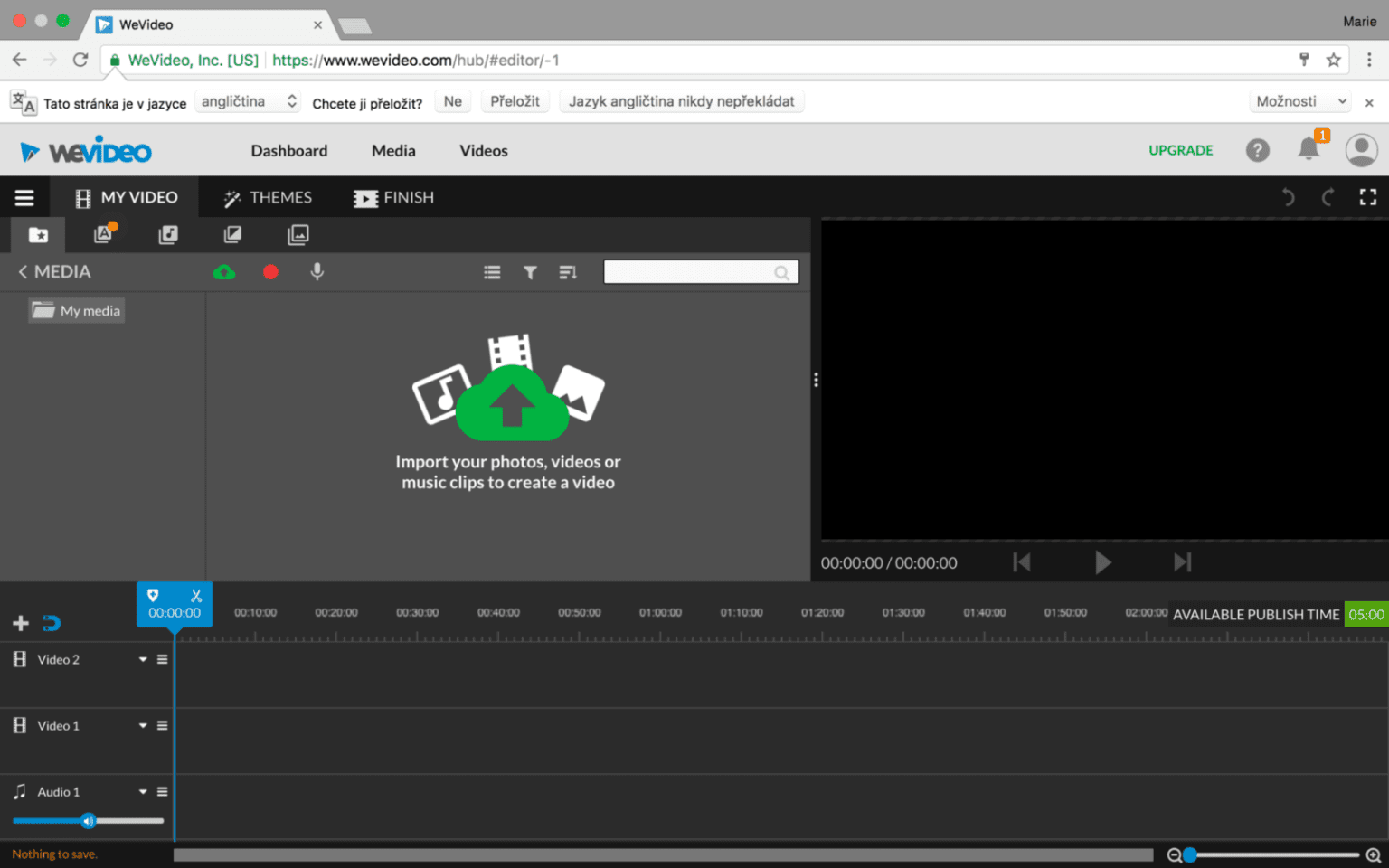Add a new track with the plus icon

pos(20,622)
